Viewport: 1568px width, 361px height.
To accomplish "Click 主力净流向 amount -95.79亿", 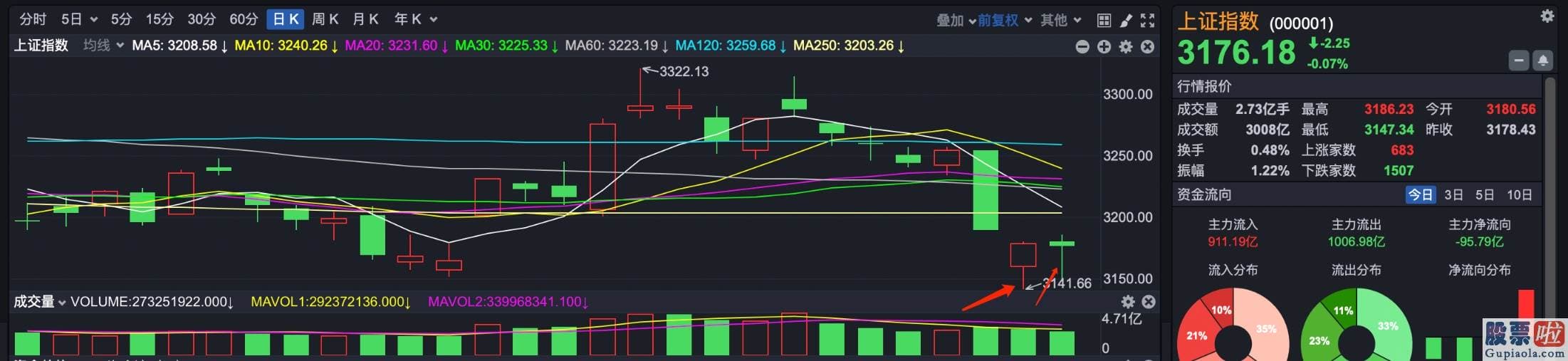I will 1480,242.
